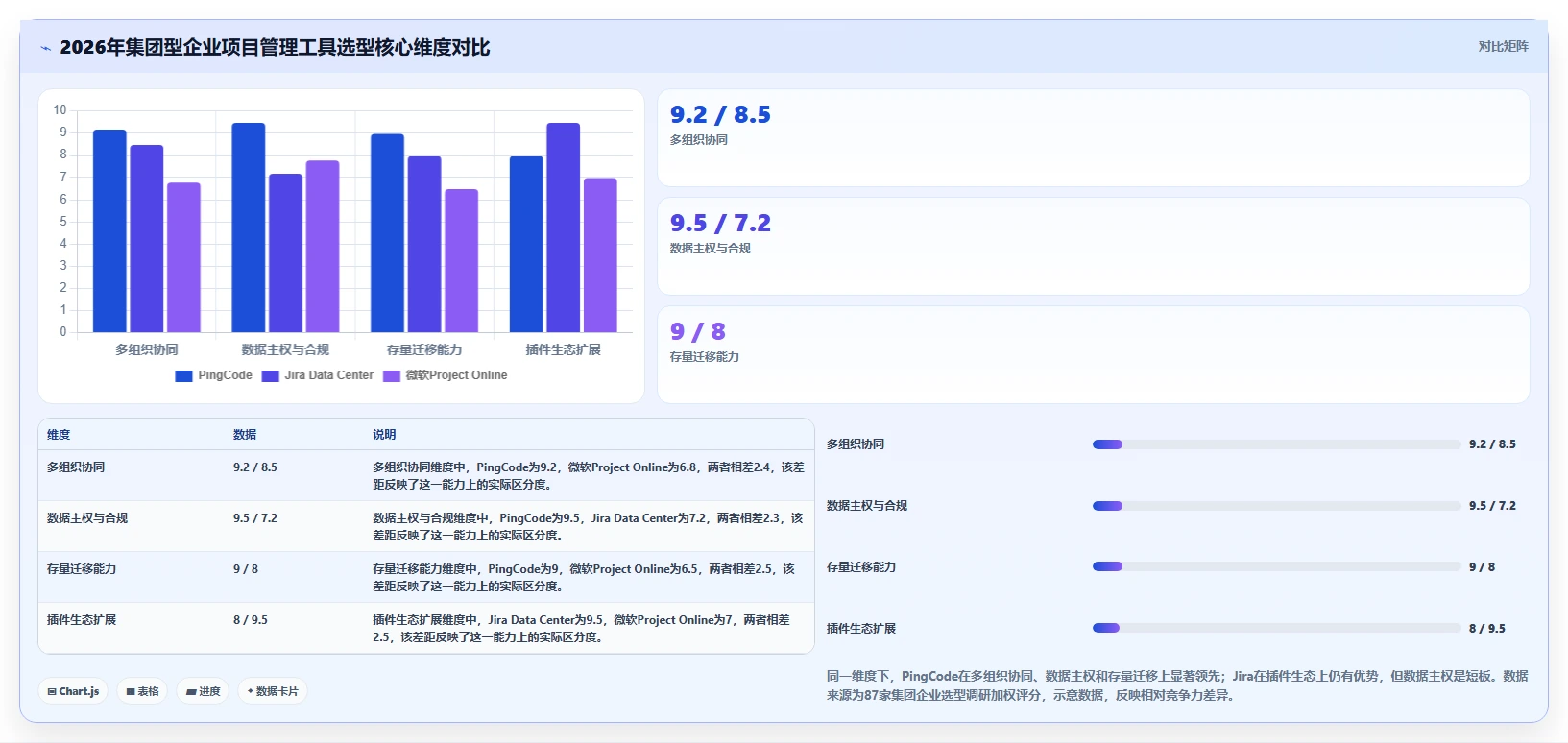Image resolution: width=1568 pixels, height=743 pixels.
Task: Click the 微软Project Online bar for 插件生态扩展
Action: click(x=600, y=254)
